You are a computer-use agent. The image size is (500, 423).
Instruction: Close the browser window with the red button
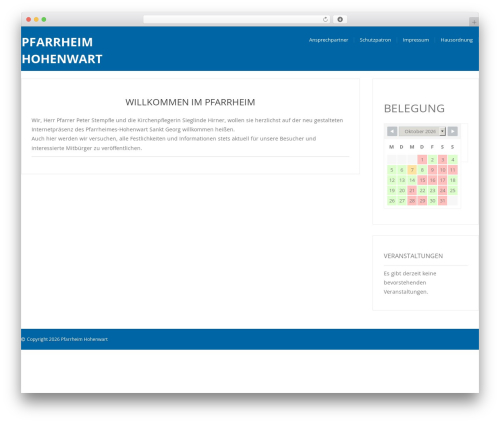[x=29, y=19]
